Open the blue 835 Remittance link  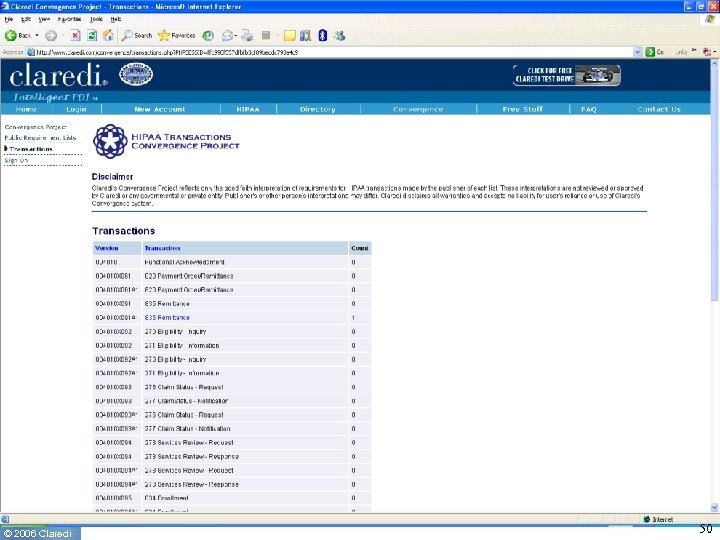click(x=167, y=318)
